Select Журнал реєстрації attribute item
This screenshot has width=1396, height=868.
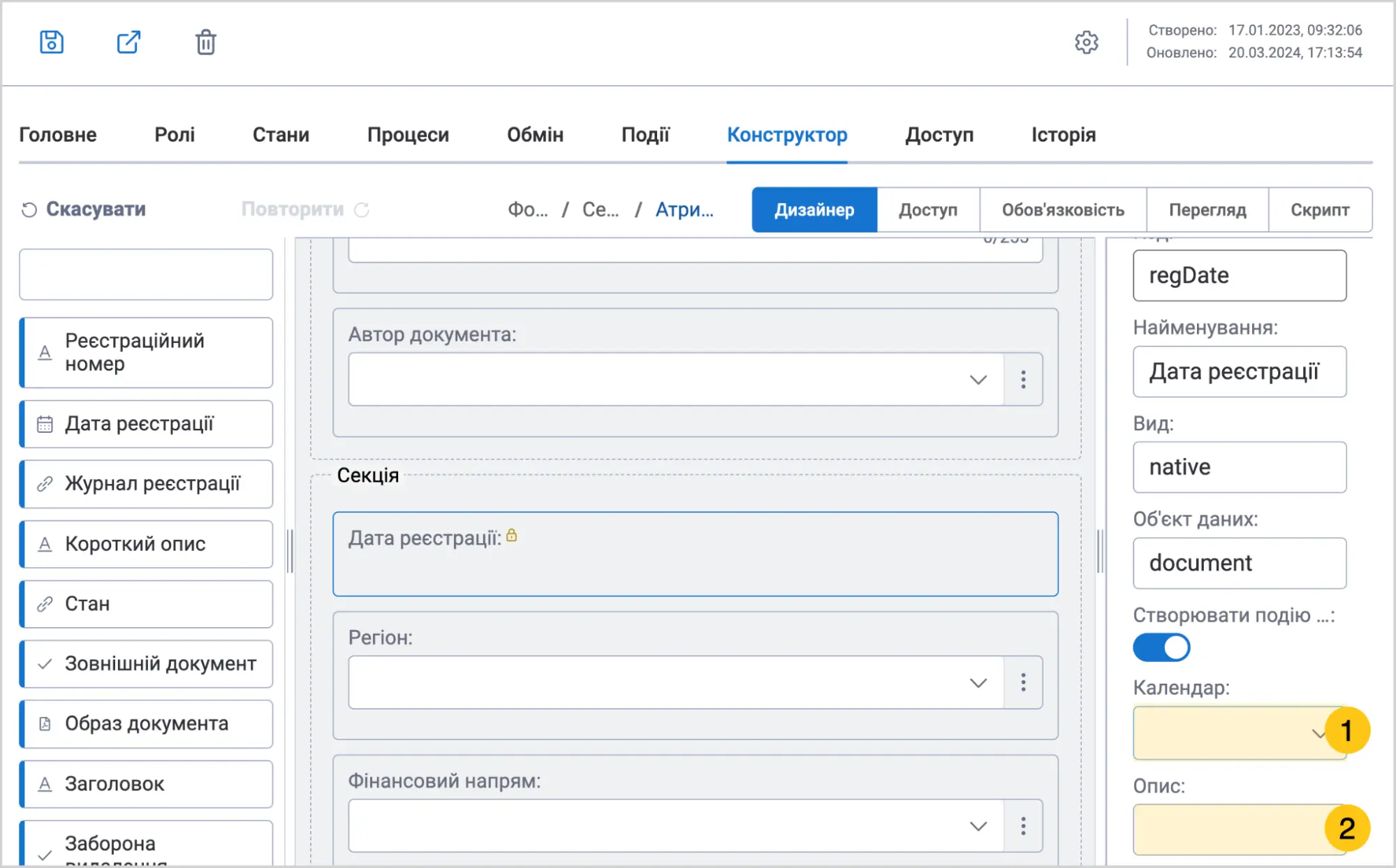coord(146,483)
